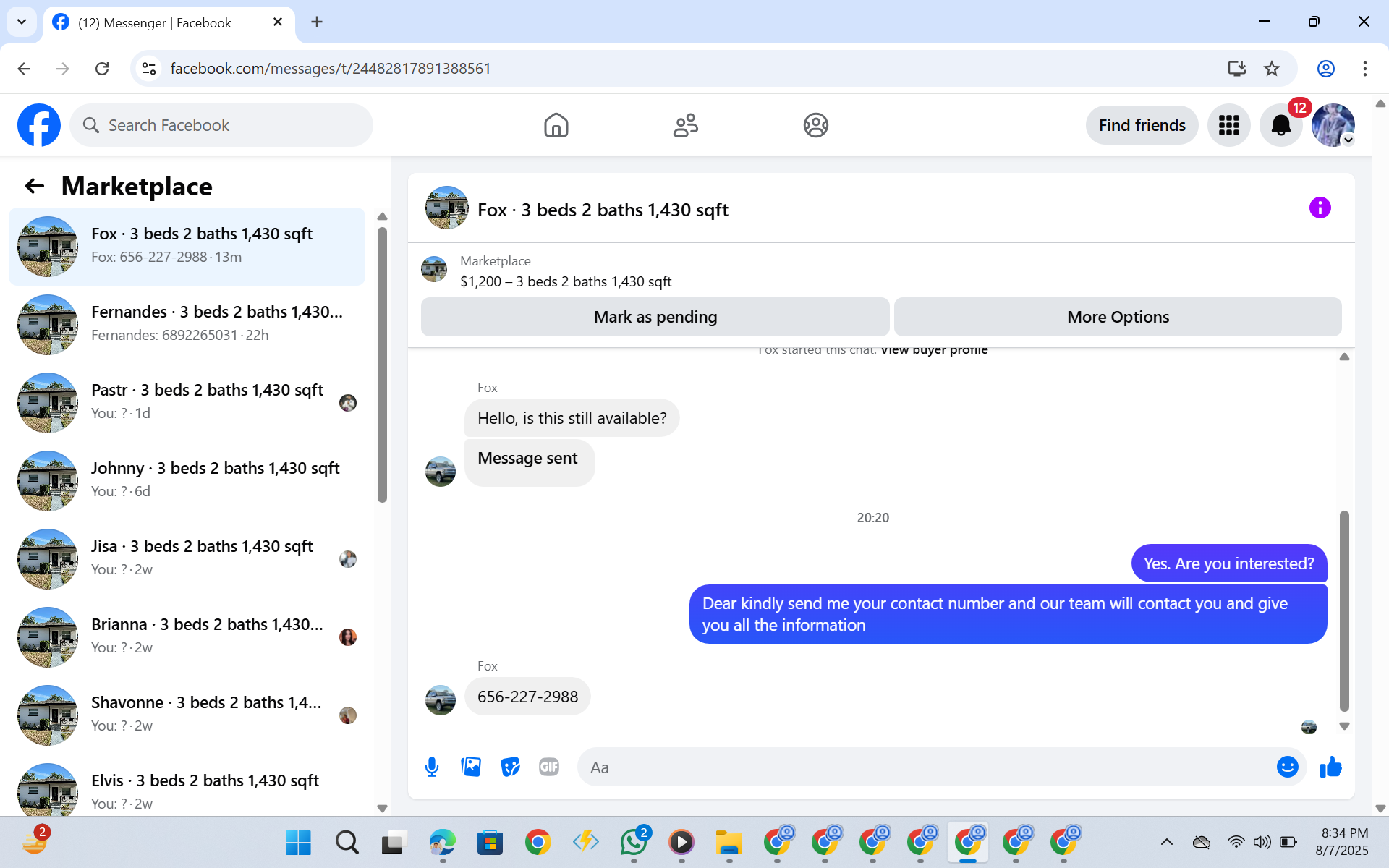Open View buyer profile link
The width and height of the screenshot is (1389, 868).
pyautogui.click(x=934, y=350)
